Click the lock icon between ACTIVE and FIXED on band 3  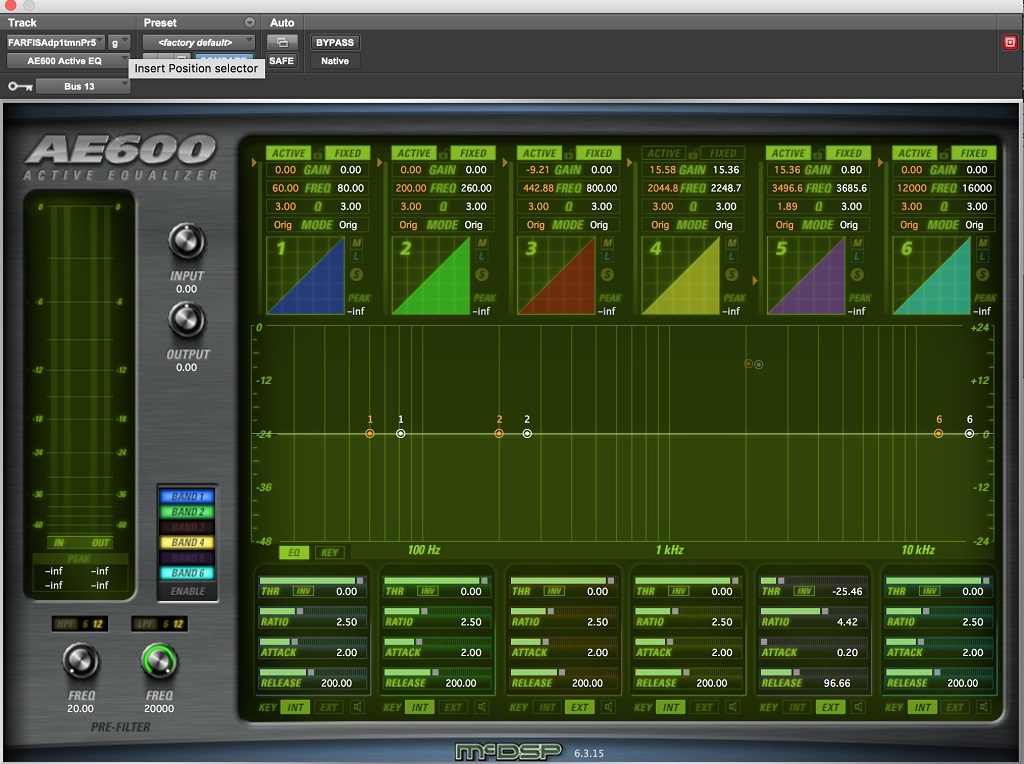569,153
